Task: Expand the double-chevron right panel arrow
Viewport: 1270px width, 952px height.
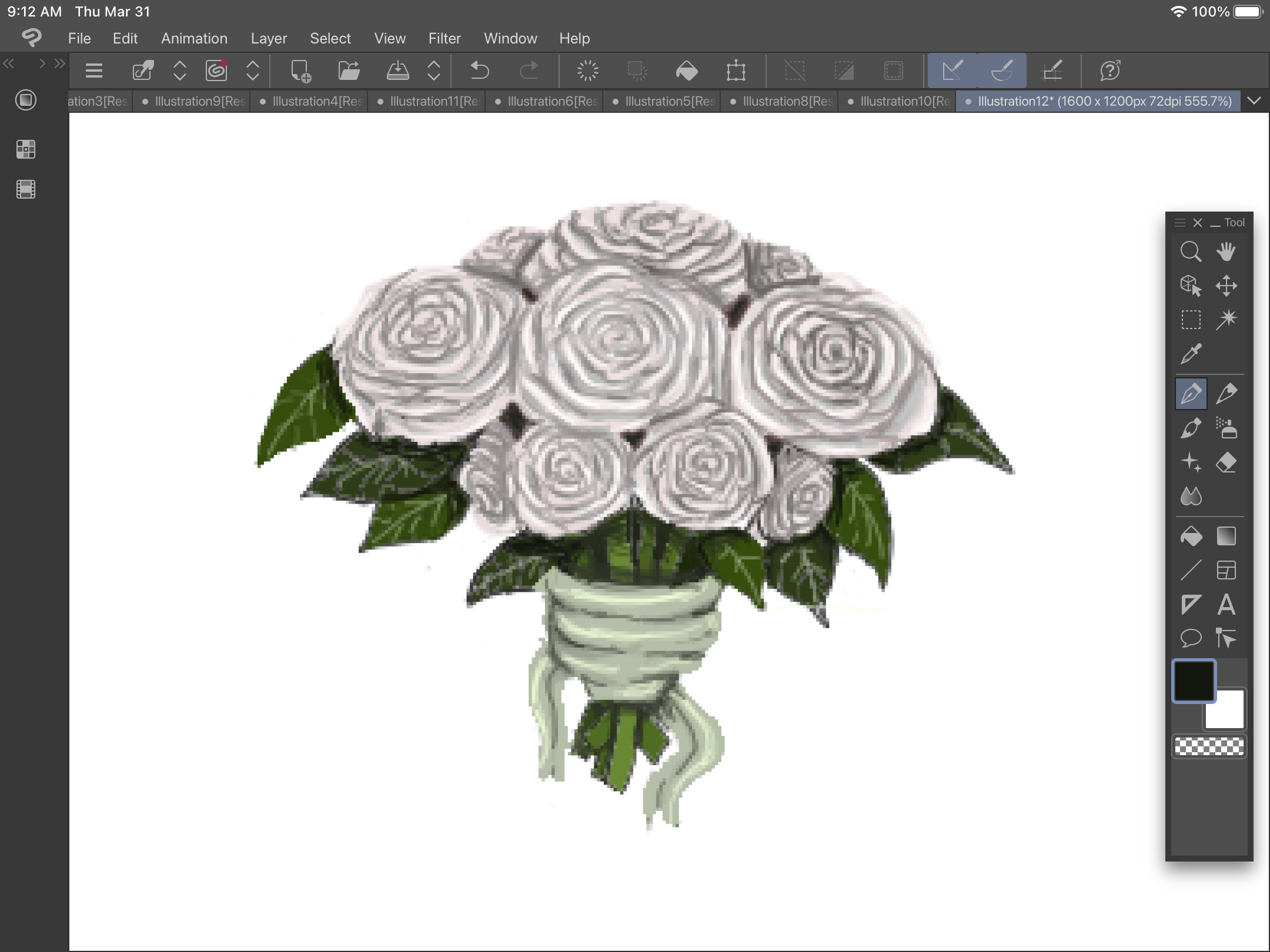Action: pyautogui.click(x=59, y=63)
